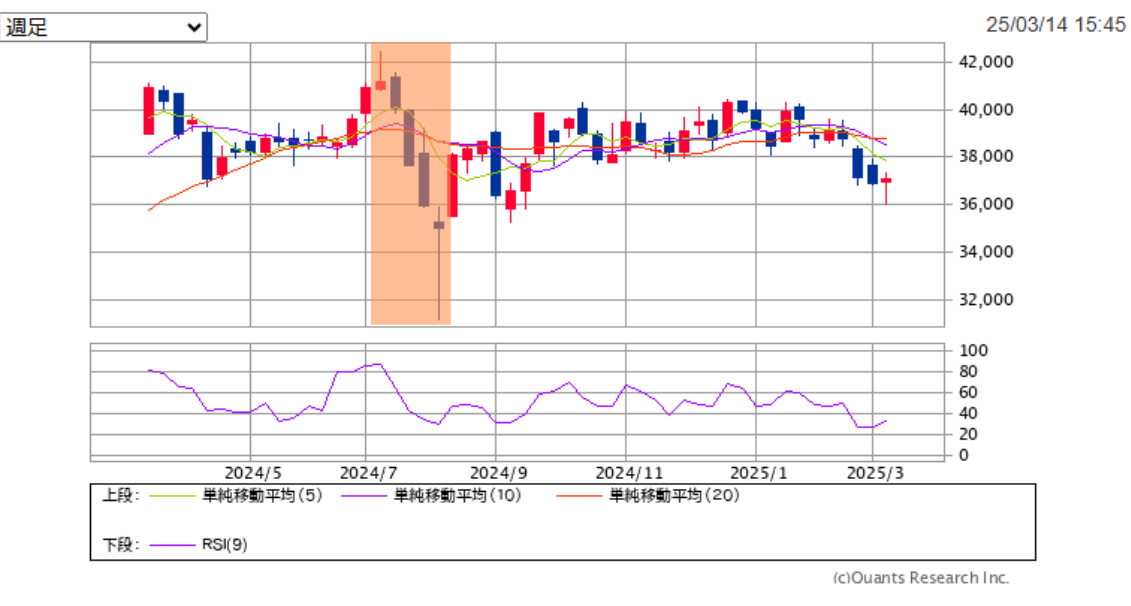The height and width of the screenshot is (606, 1131).
Task: Click the Quants Research Inc. copyright text
Action: (921, 578)
